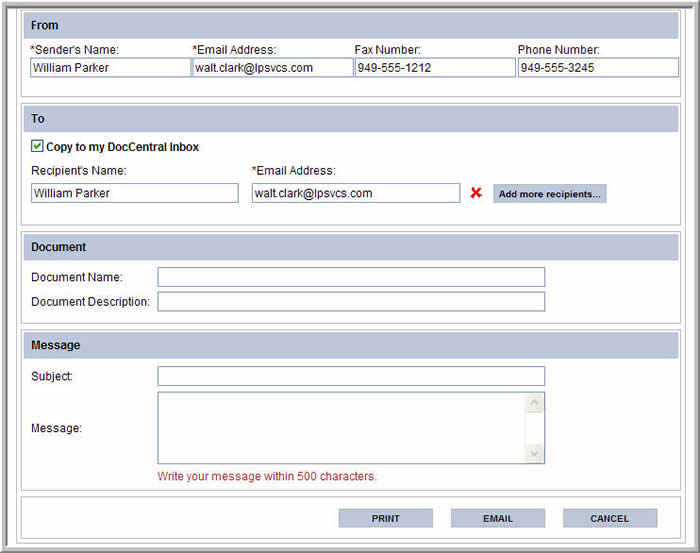Click into the Phone Number field

597,68
